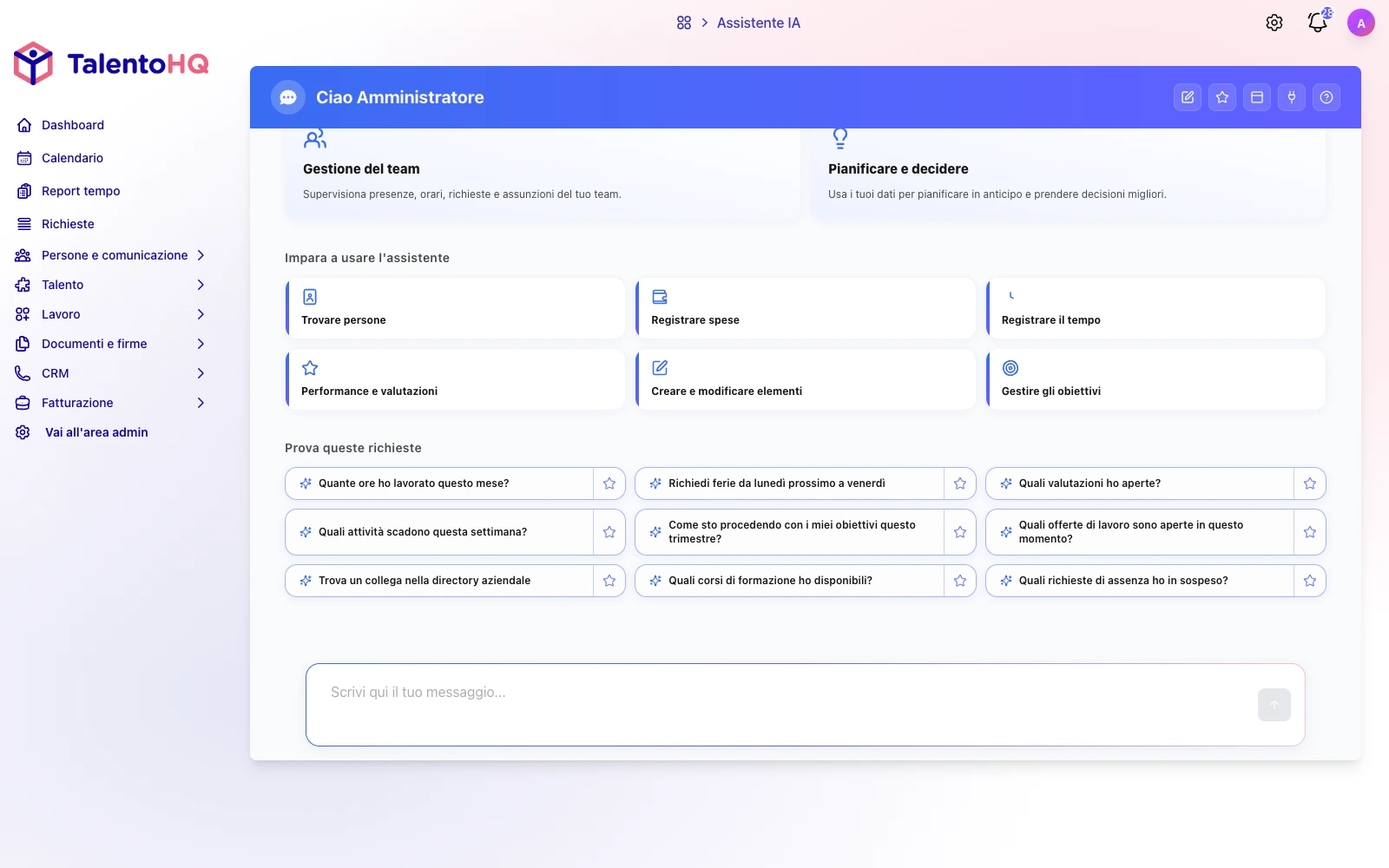Click the window layout icon in header
The image size is (1389, 868).
click(x=1257, y=97)
